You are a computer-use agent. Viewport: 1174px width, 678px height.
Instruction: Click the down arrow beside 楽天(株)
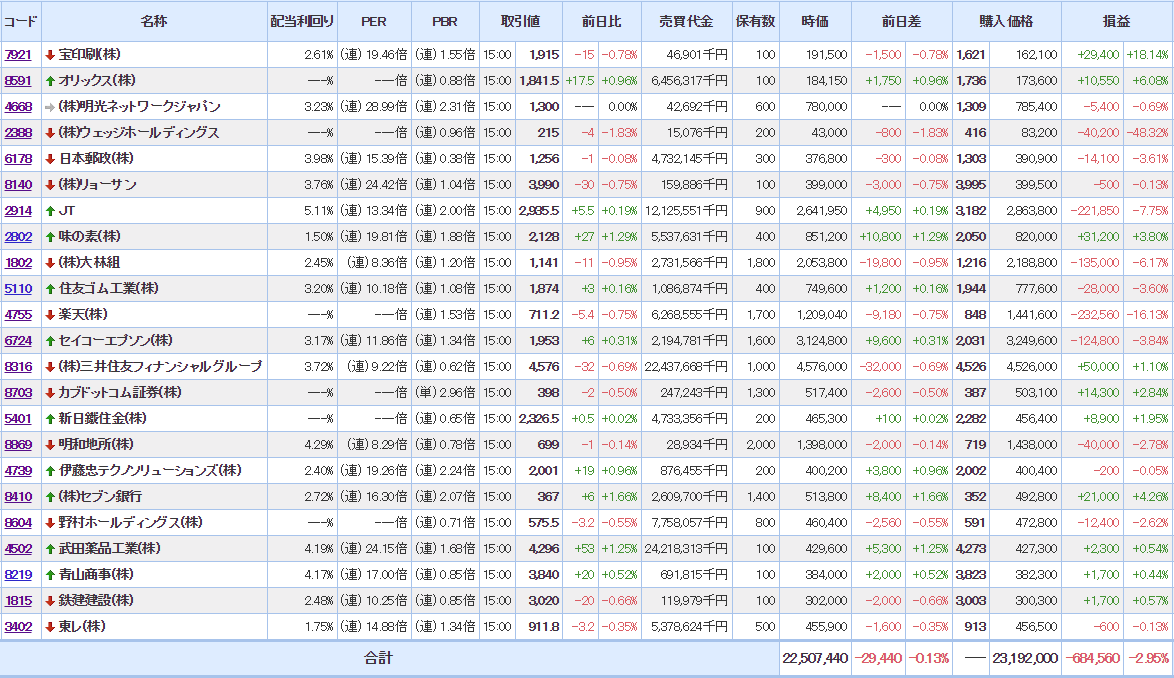(x=50, y=315)
